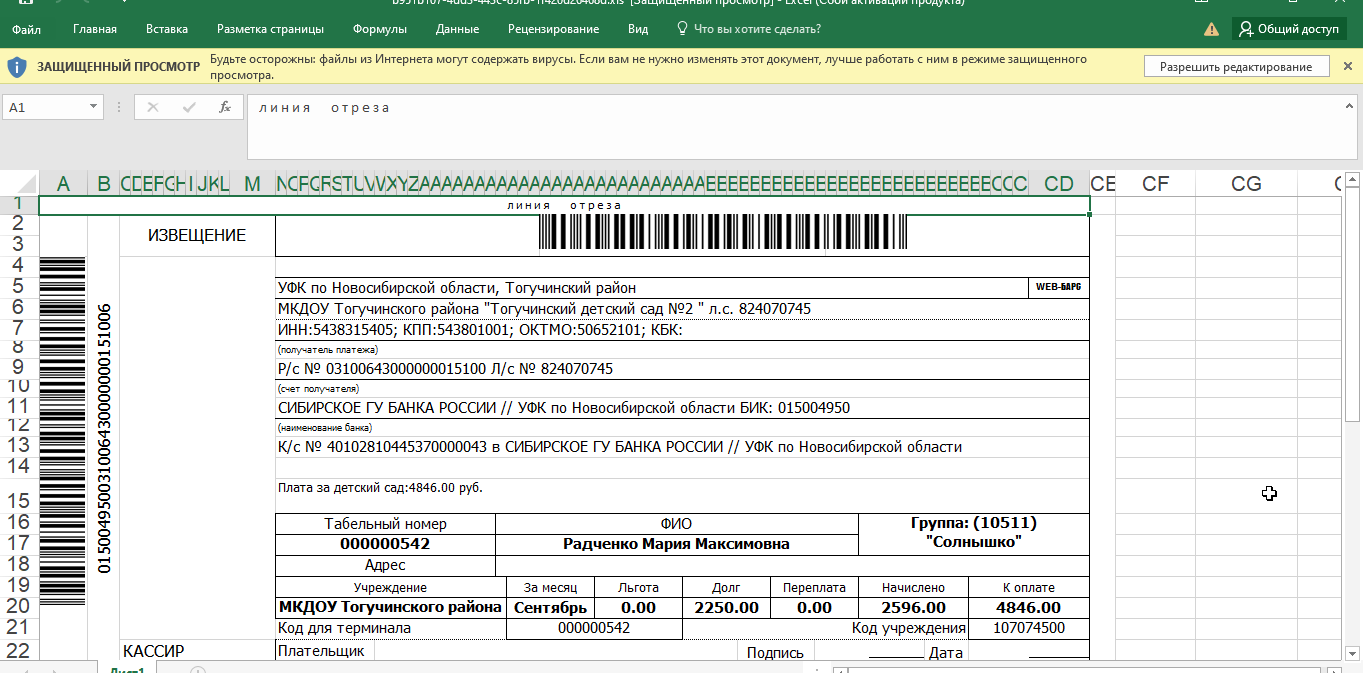1363x673 pixels.
Task: Click the Табельный номер header cell
Action: point(386,524)
